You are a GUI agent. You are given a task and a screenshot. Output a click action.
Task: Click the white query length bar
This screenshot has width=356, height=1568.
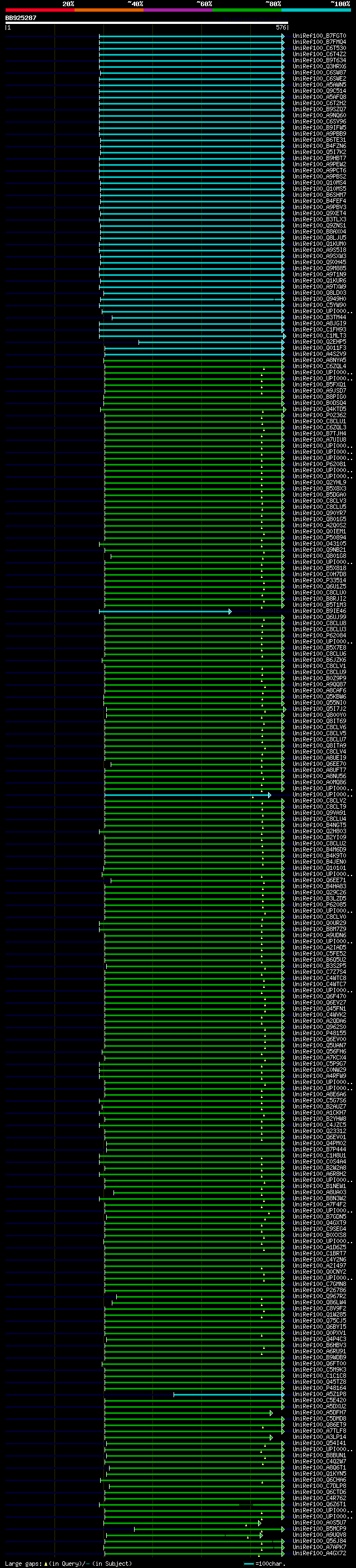(x=147, y=22)
